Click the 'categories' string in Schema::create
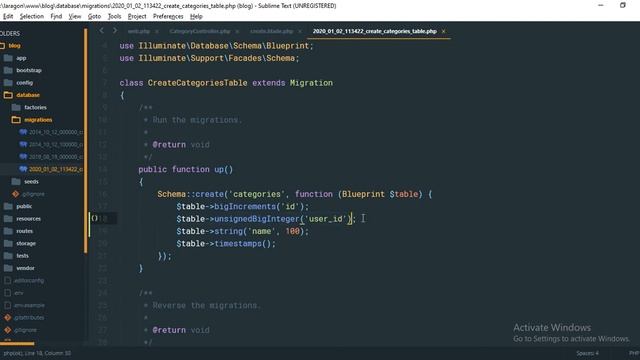640x360 pixels. 257,194
